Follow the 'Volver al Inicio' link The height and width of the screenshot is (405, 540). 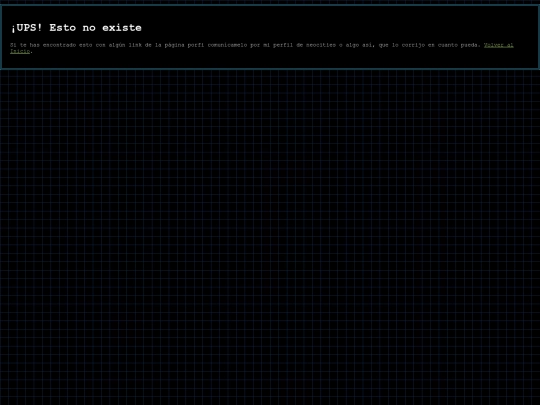pos(498,45)
